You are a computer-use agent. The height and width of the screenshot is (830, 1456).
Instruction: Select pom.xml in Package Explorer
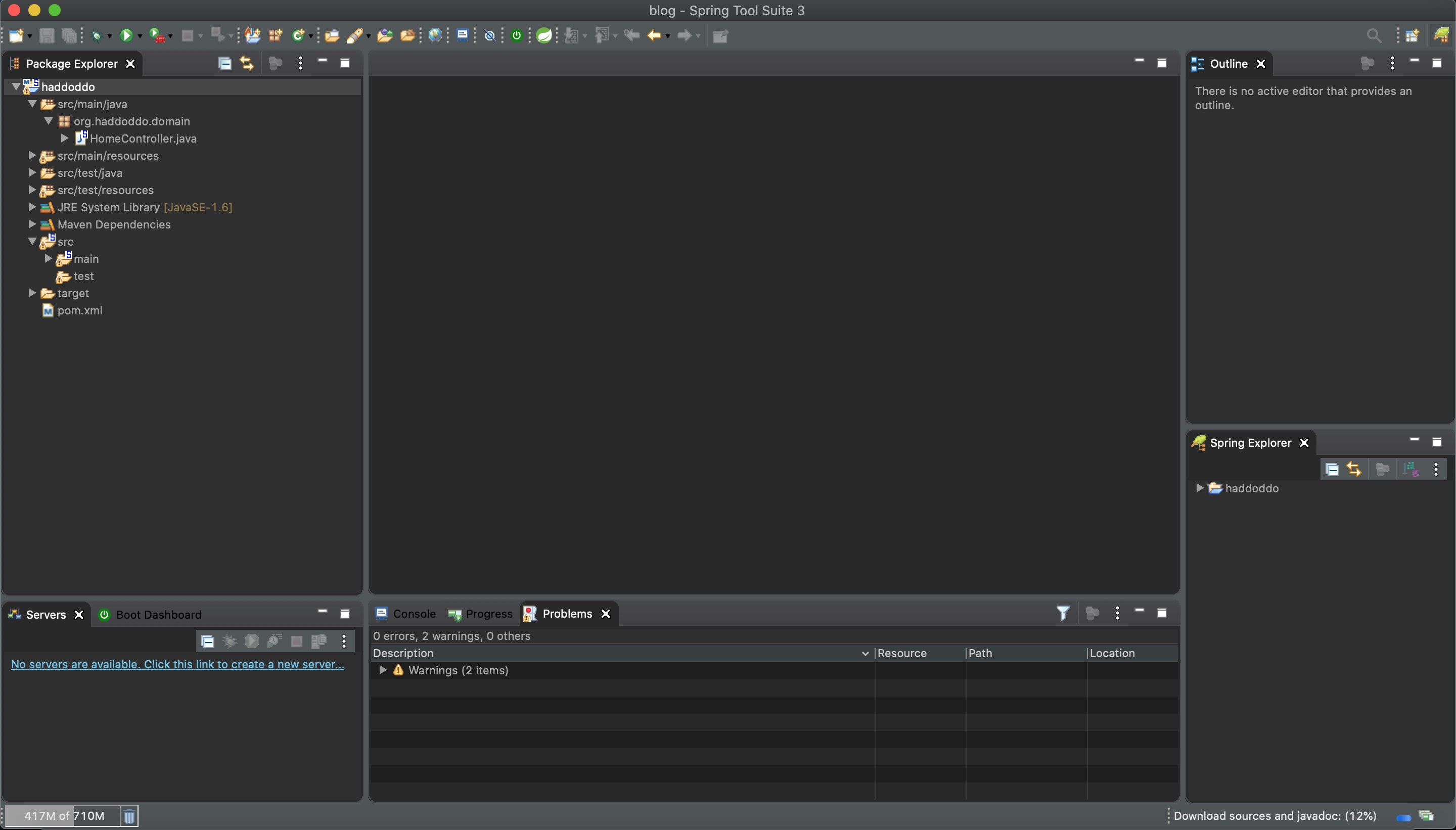pyautogui.click(x=79, y=311)
